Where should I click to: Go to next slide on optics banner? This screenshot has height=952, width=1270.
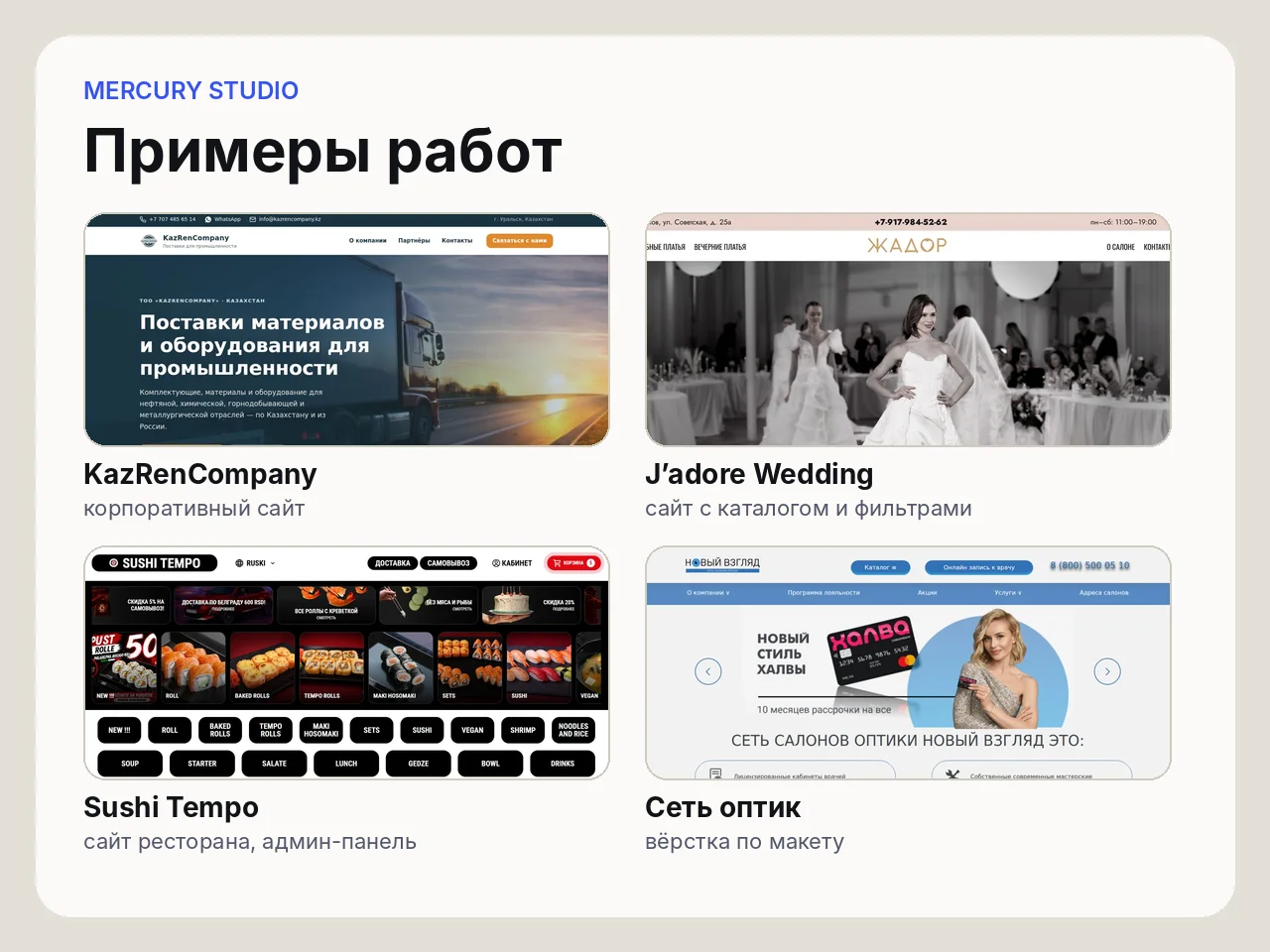1107,671
